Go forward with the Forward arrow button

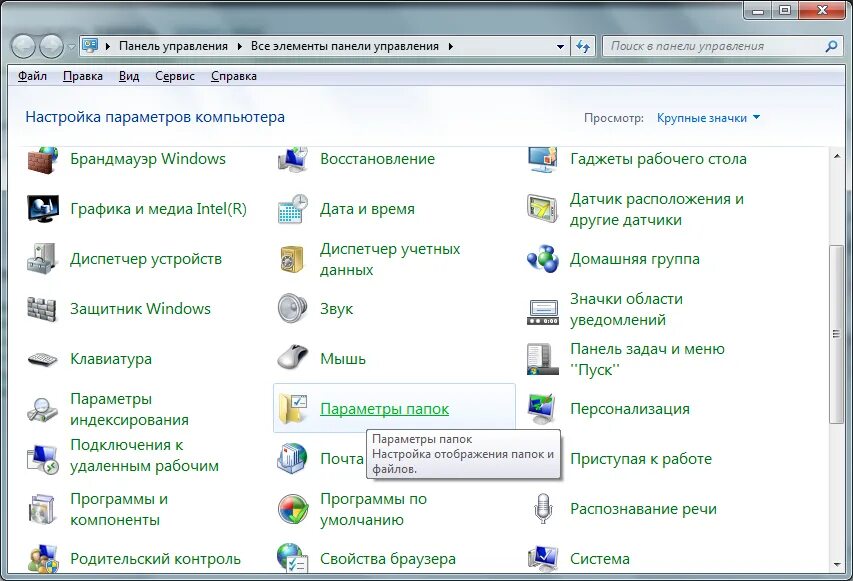[52, 46]
